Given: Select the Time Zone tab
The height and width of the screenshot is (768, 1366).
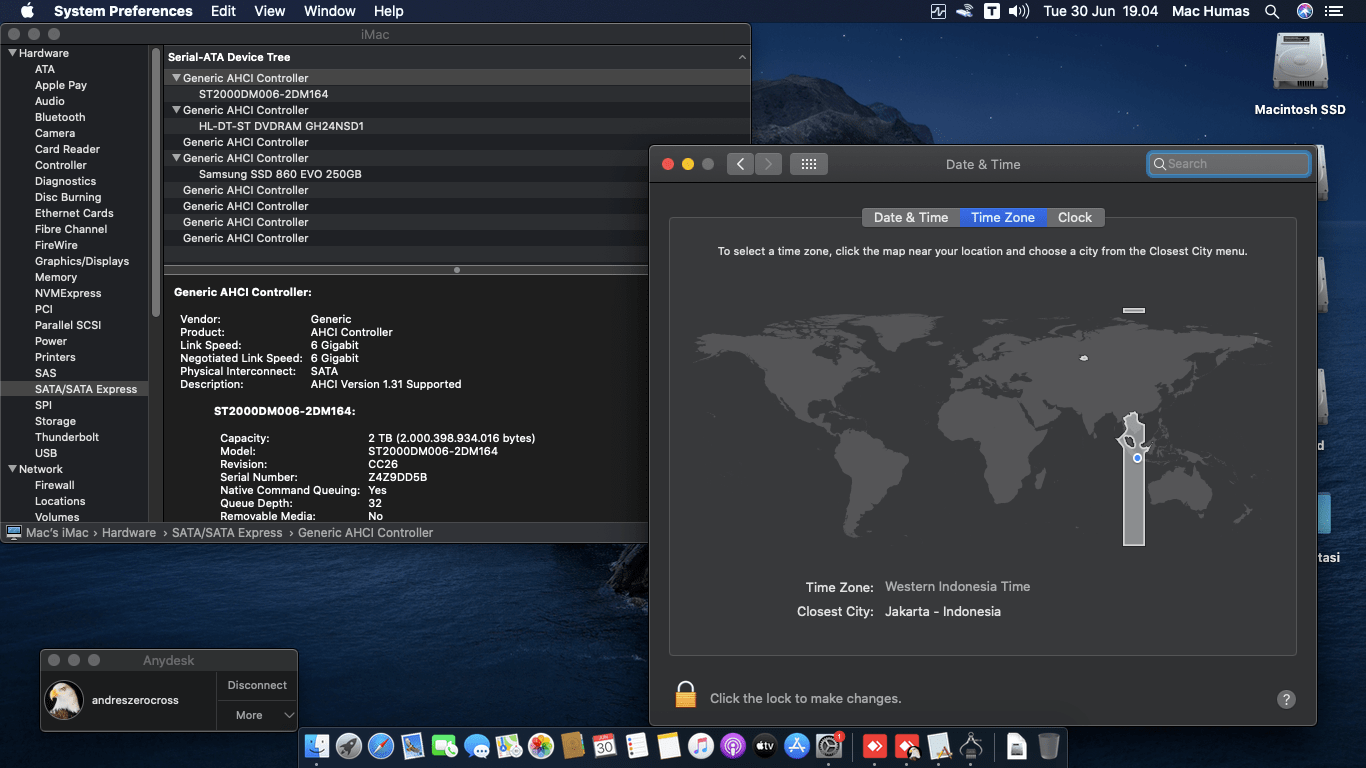Looking at the screenshot, I should (1003, 217).
